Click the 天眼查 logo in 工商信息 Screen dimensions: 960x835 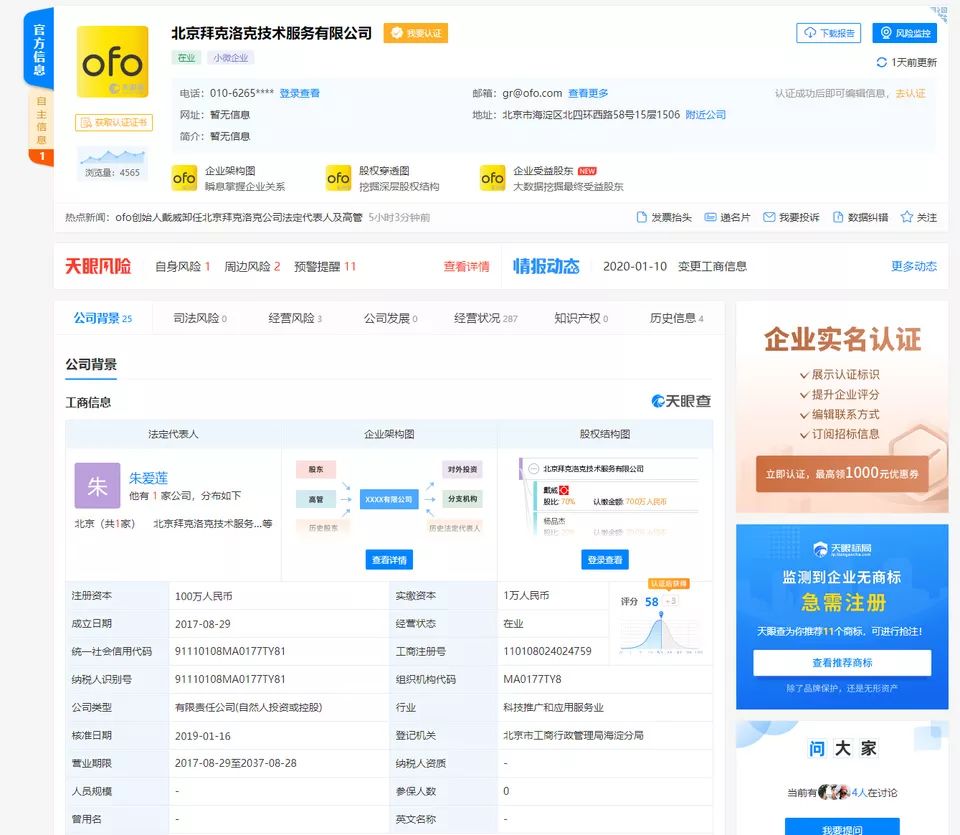[x=681, y=401]
